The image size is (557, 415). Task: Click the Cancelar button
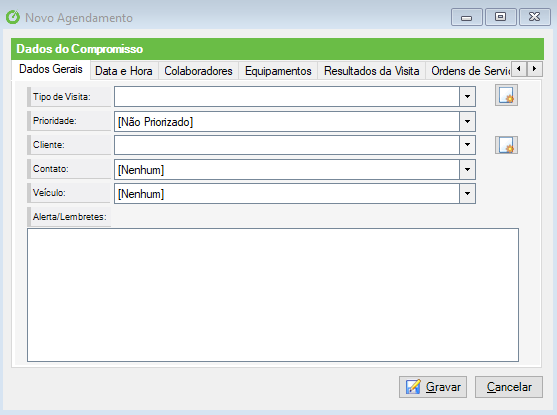509,387
